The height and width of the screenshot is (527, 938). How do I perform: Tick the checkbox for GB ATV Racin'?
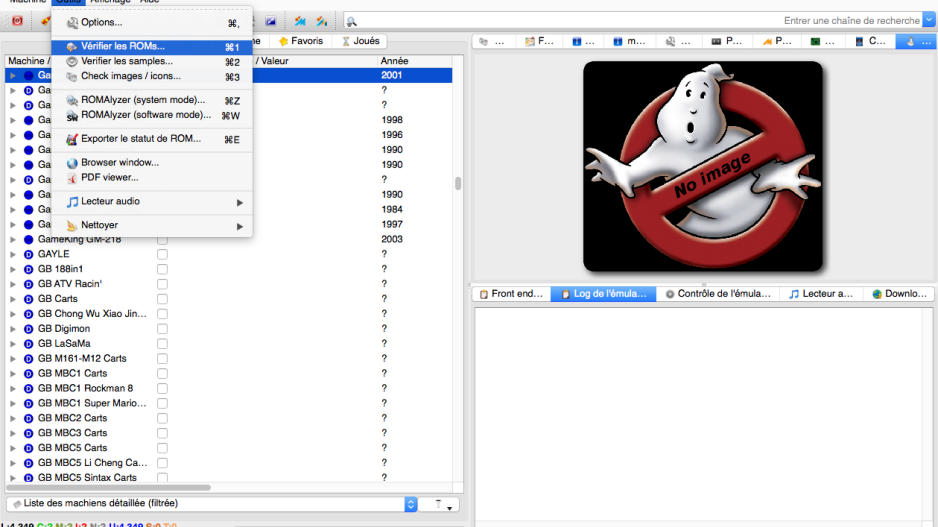(x=162, y=284)
